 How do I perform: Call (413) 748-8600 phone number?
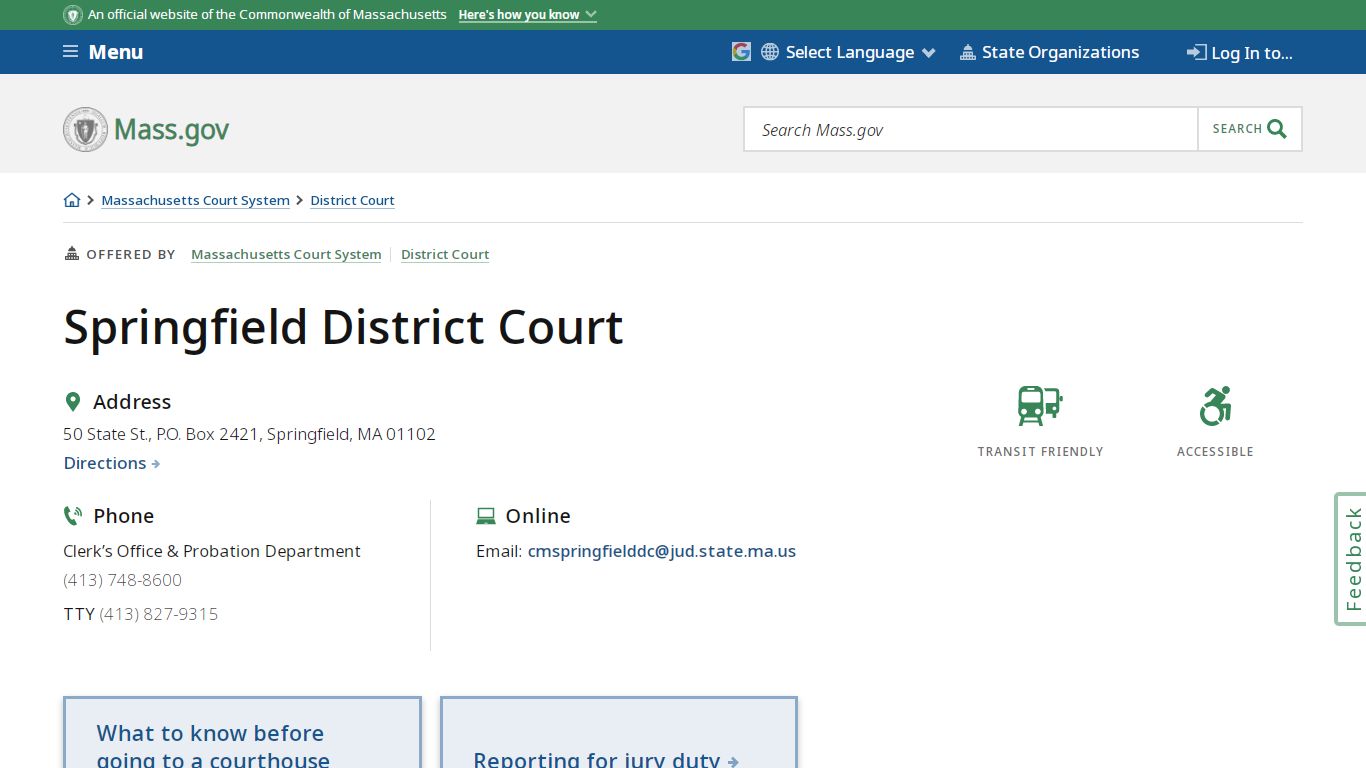pyautogui.click(x=123, y=580)
